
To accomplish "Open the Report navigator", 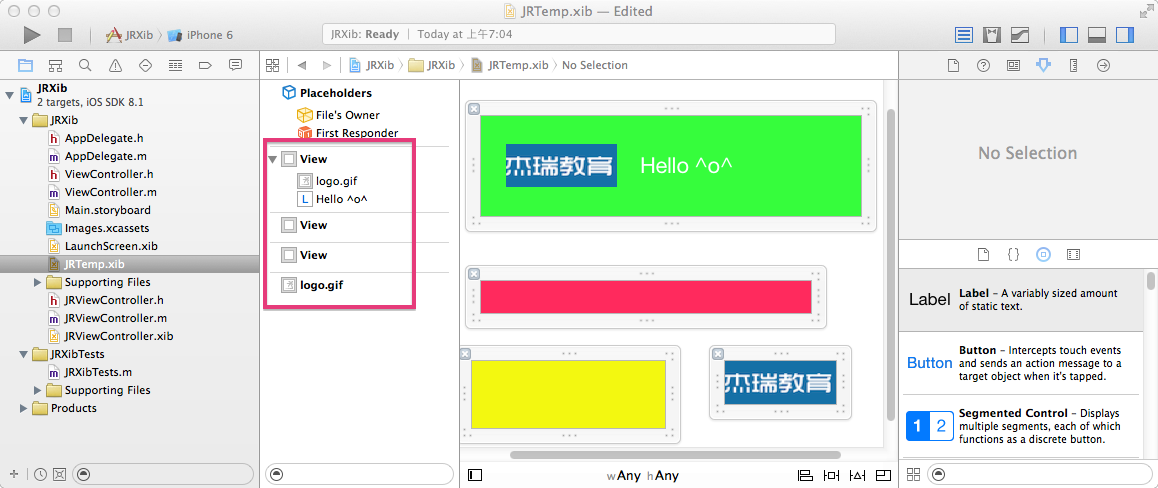I will click(x=236, y=65).
